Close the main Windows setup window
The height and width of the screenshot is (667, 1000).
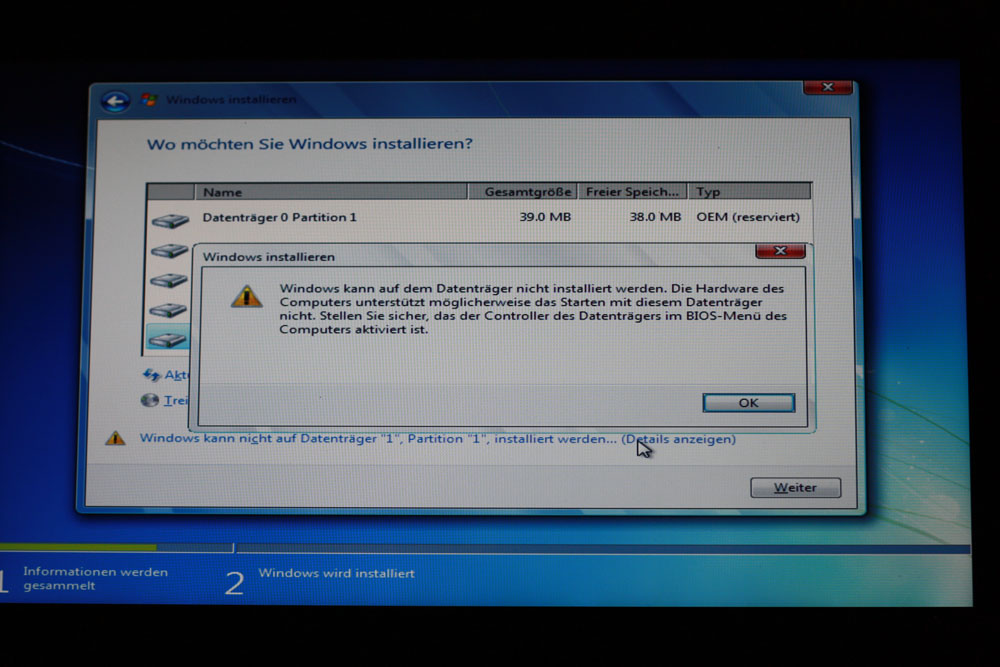[x=828, y=87]
